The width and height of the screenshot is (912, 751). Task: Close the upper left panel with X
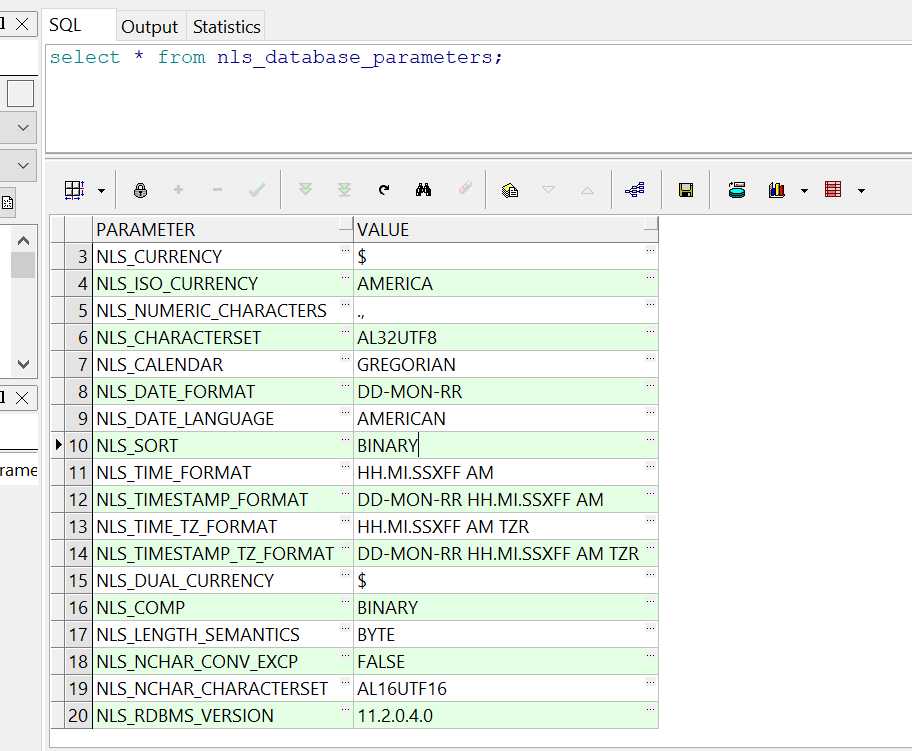pyautogui.click(x=22, y=24)
